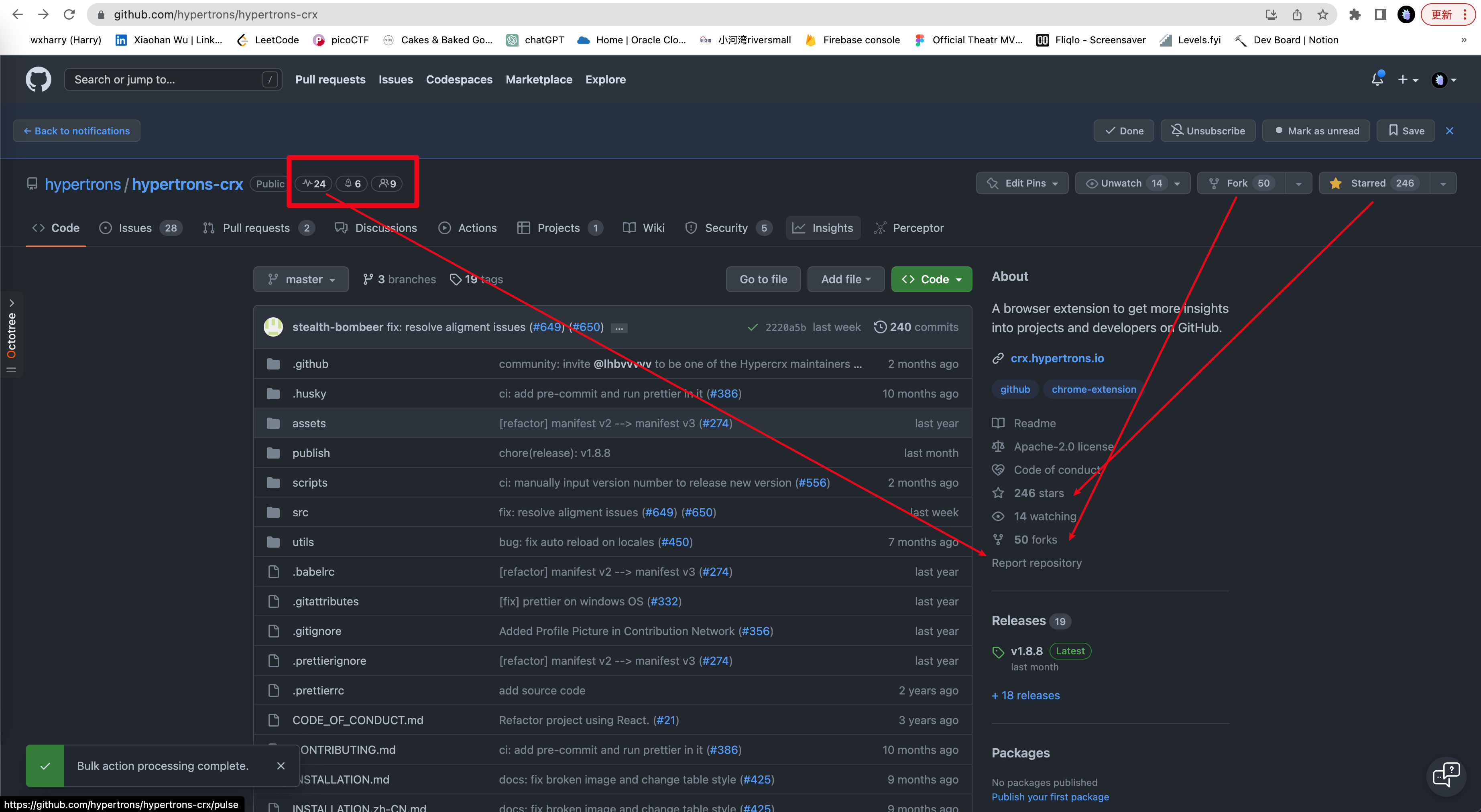This screenshot has height=812, width=1481.
Task: Unsubscribe from thread notifications
Action: [1207, 130]
